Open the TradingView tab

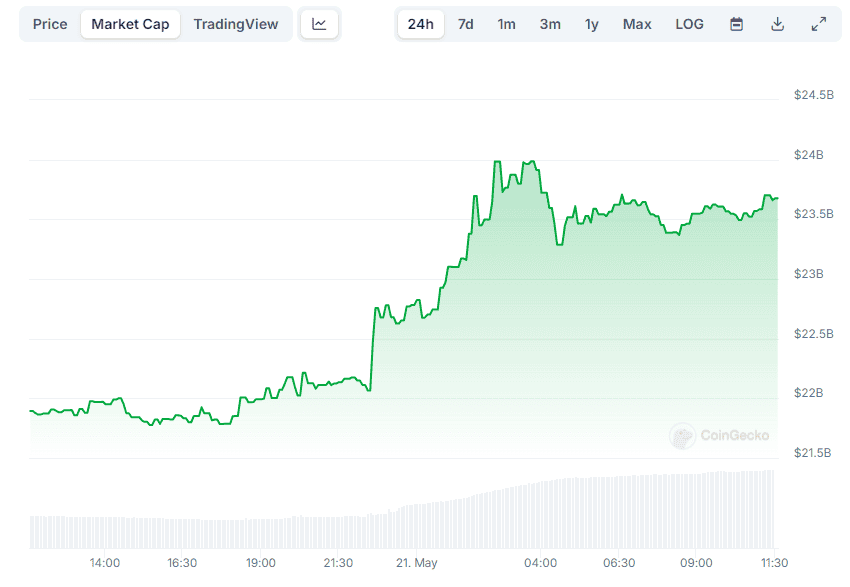(236, 24)
